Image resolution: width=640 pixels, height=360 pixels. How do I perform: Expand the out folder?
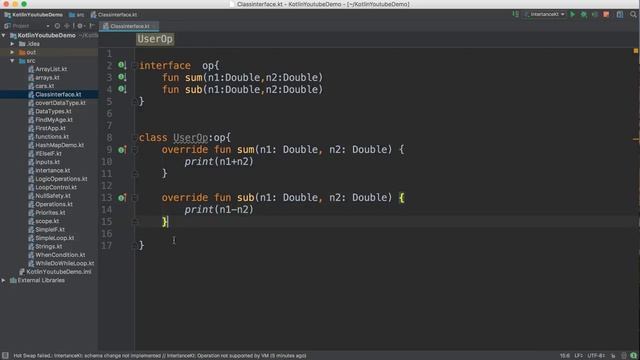pos(12,52)
